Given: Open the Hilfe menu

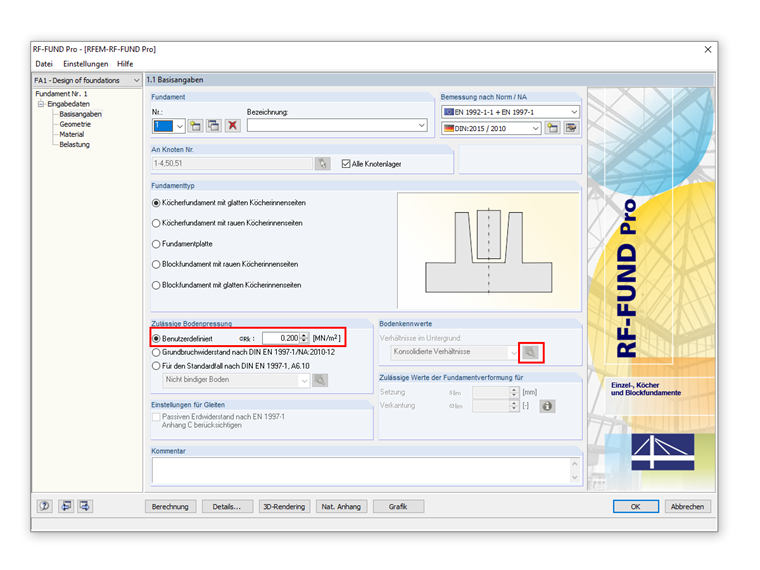Looking at the screenshot, I should click(125, 64).
